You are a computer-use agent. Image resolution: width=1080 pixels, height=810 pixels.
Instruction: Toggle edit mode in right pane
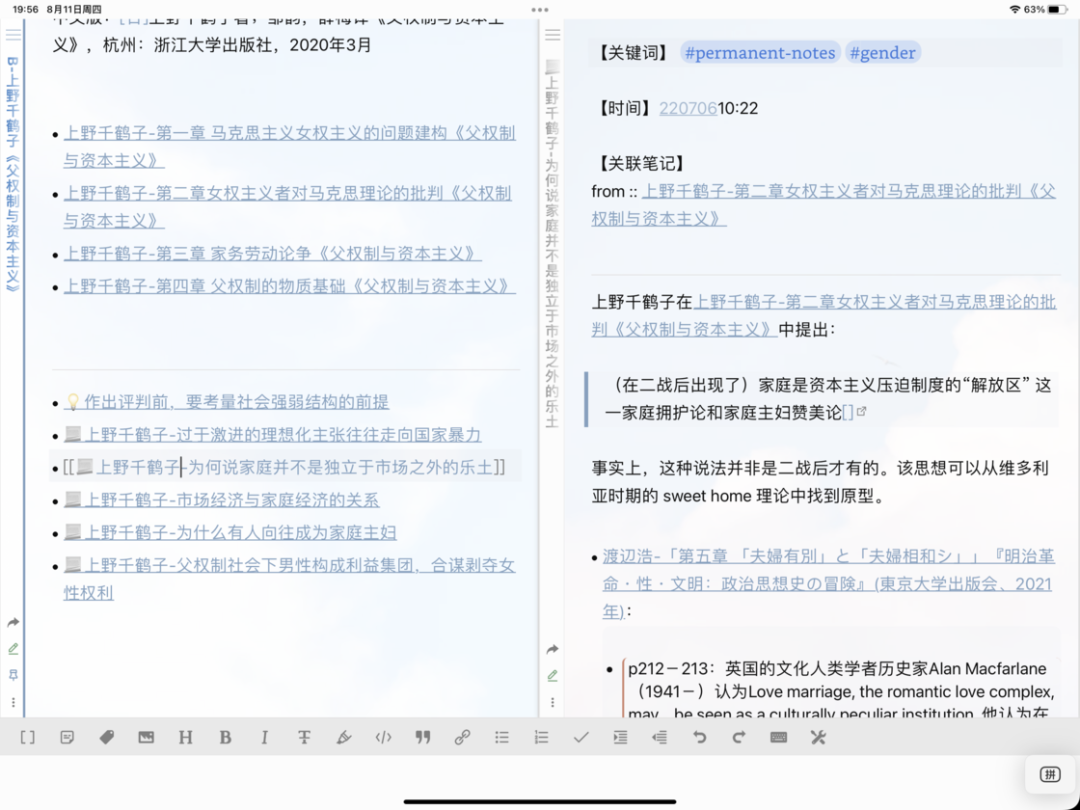pos(552,676)
